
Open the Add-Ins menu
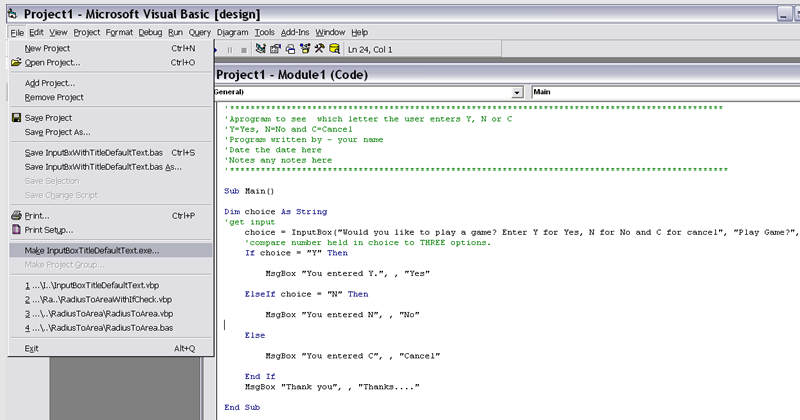(x=295, y=32)
